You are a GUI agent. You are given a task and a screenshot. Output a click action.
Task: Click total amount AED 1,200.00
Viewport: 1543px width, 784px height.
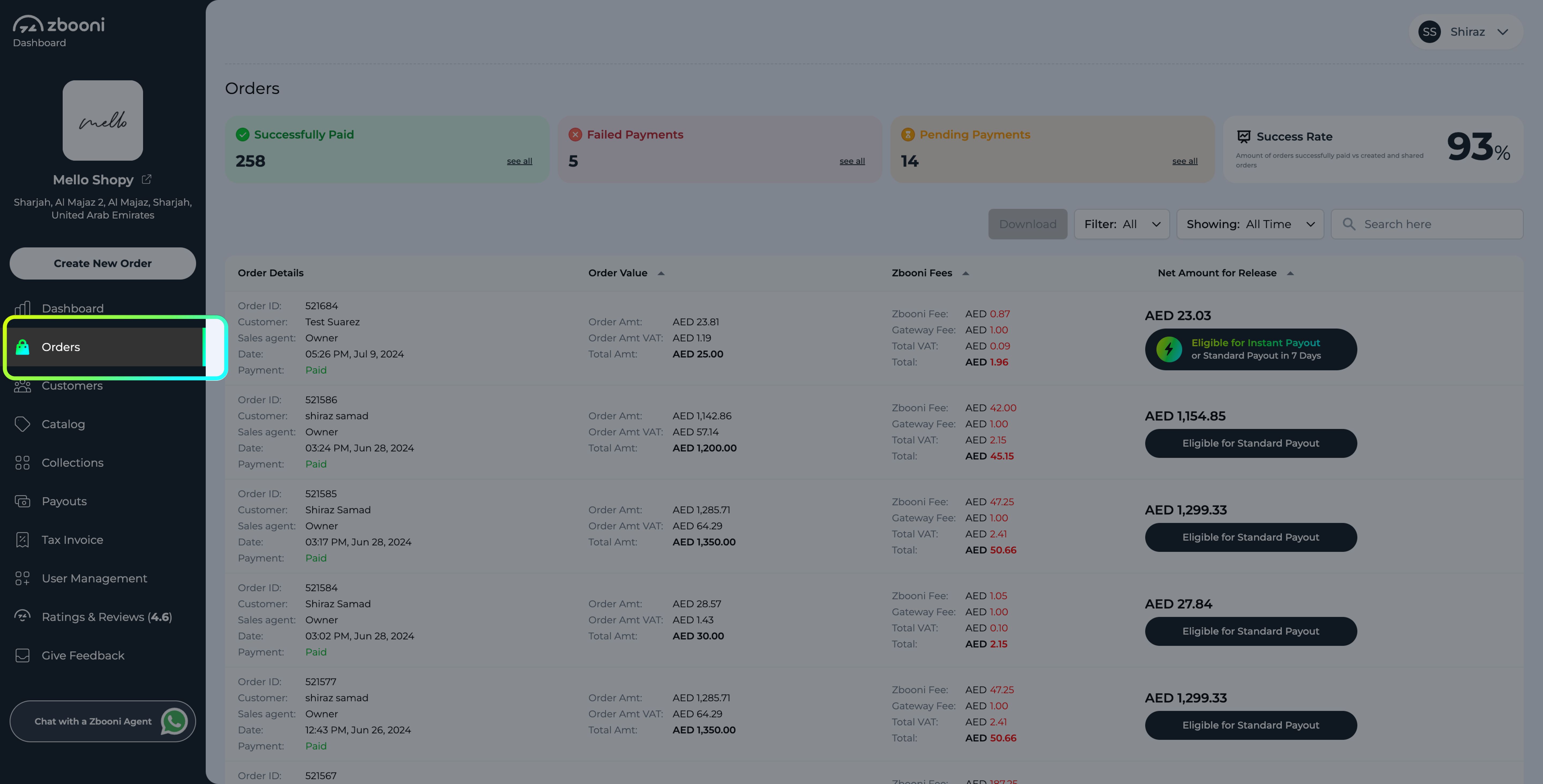tap(705, 448)
